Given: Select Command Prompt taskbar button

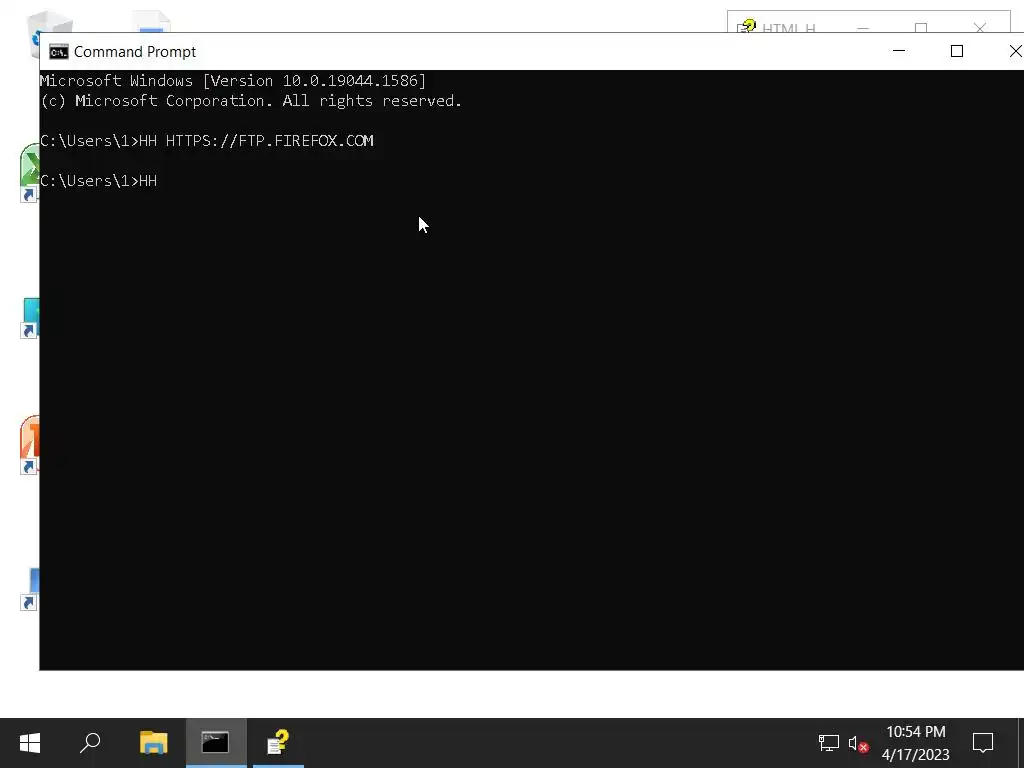Looking at the screenshot, I should pyautogui.click(x=216, y=743).
